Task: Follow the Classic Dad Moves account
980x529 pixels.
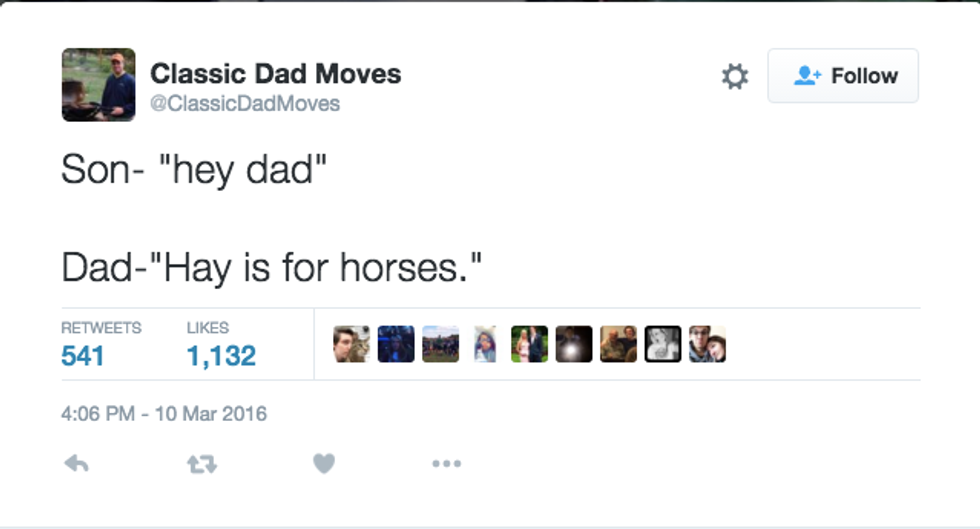Action: 843,76
